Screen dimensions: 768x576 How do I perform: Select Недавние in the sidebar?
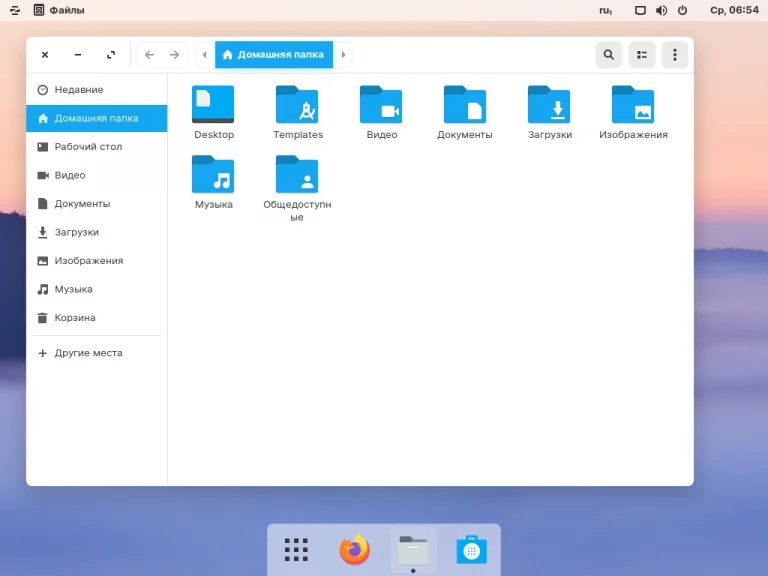pos(78,90)
